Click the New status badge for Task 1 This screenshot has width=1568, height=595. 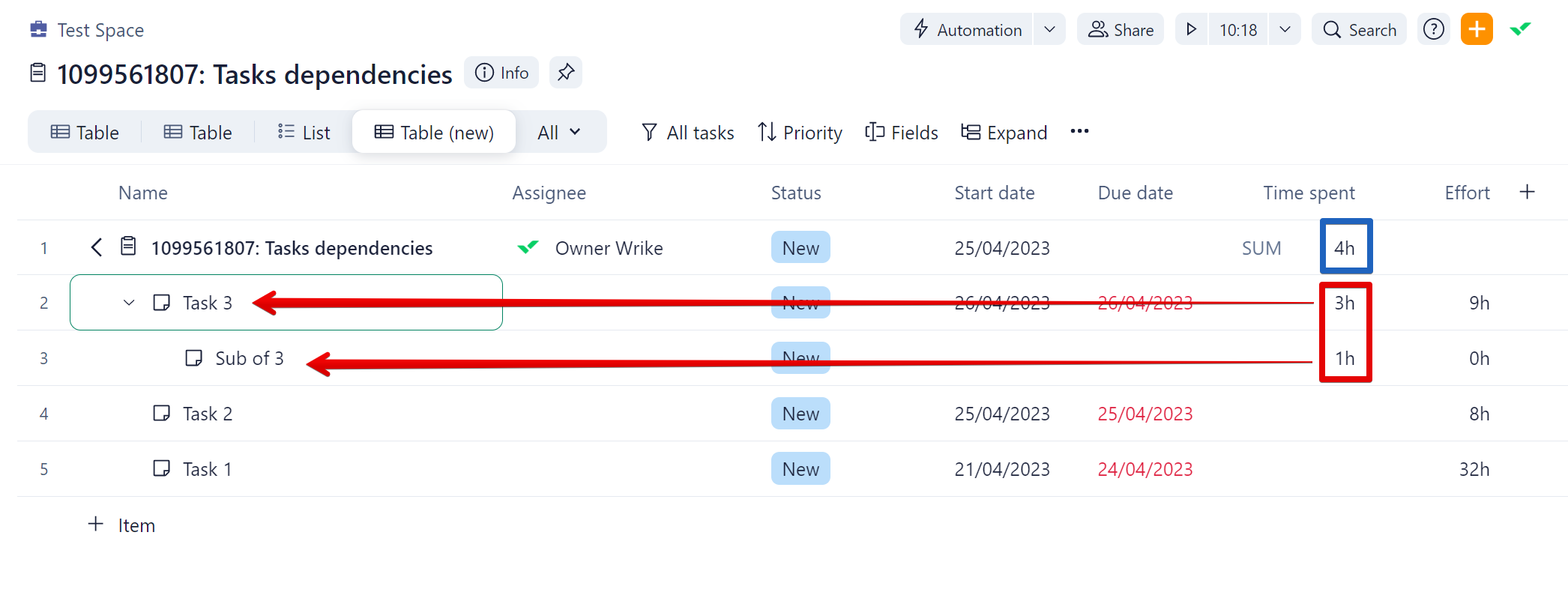(x=800, y=469)
